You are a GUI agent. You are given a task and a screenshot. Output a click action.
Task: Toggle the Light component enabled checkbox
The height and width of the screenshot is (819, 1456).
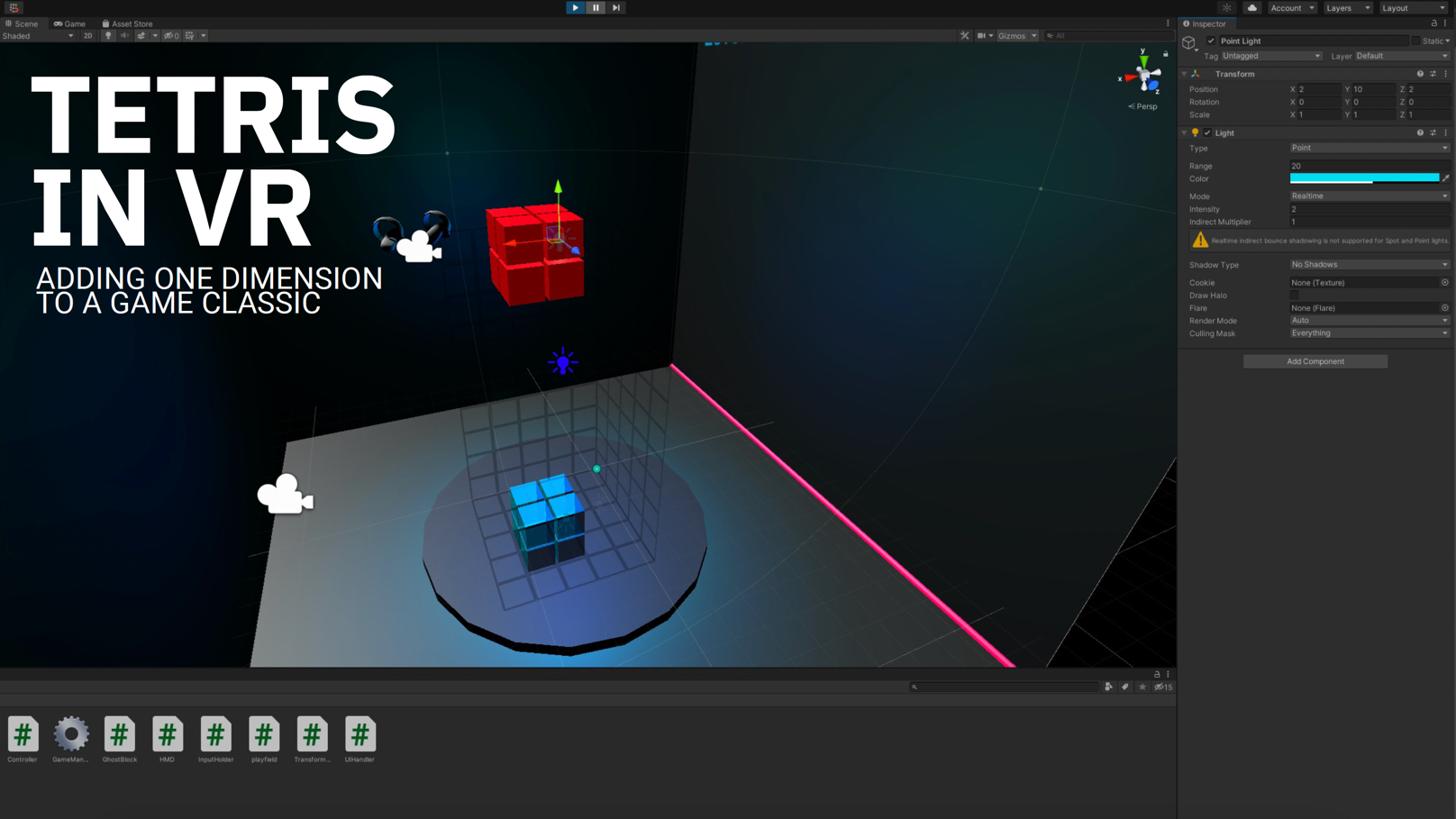coord(1208,132)
